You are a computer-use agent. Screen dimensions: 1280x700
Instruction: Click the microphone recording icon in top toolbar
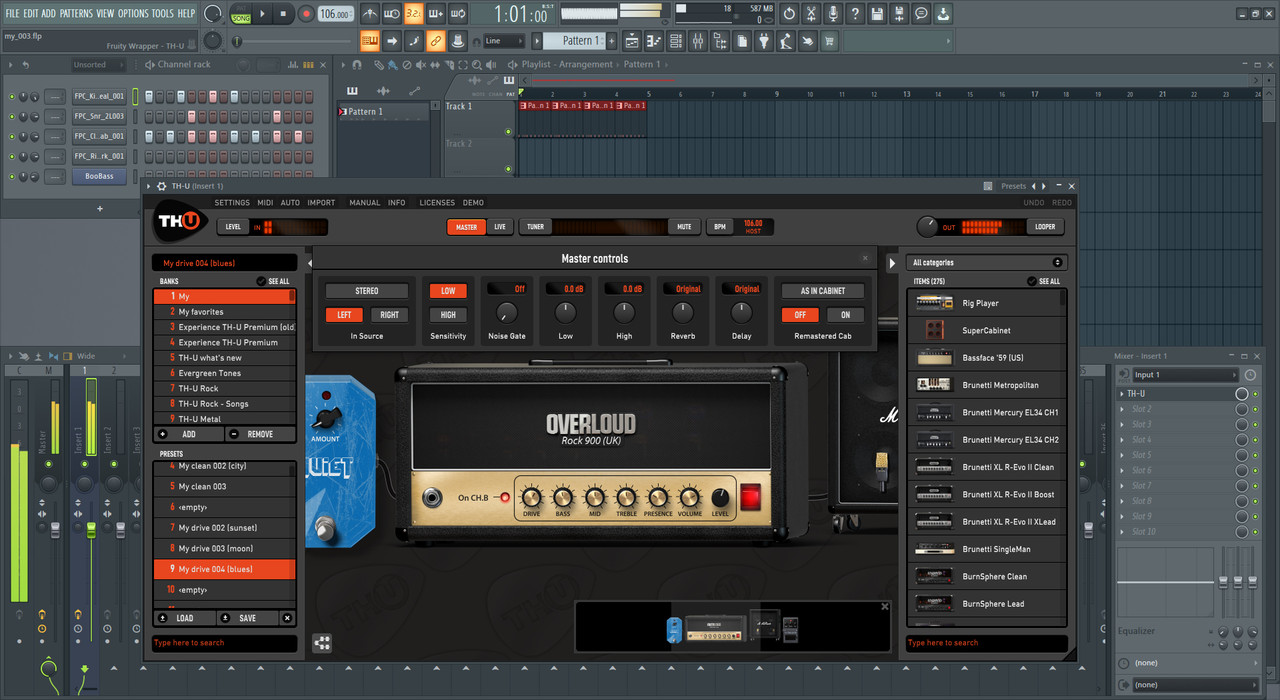coord(833,14)
